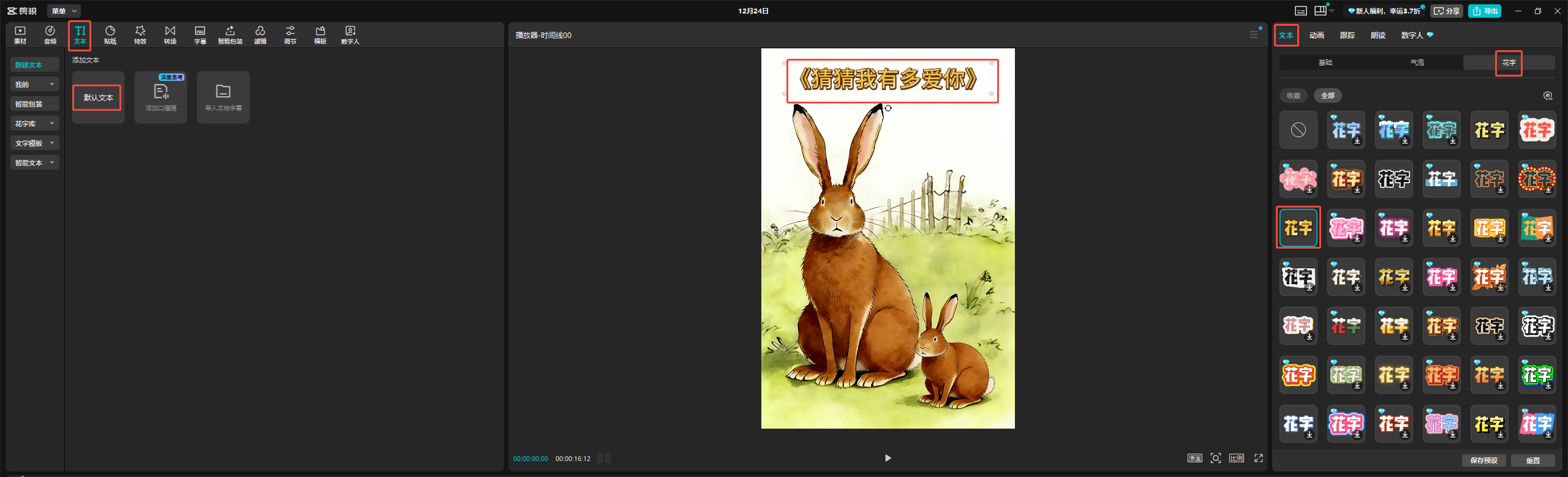Viewport: 1568px width, 477px height.
Task: Select the 转场 (transitions) tool icon
Action: click(x=170, y=34)
